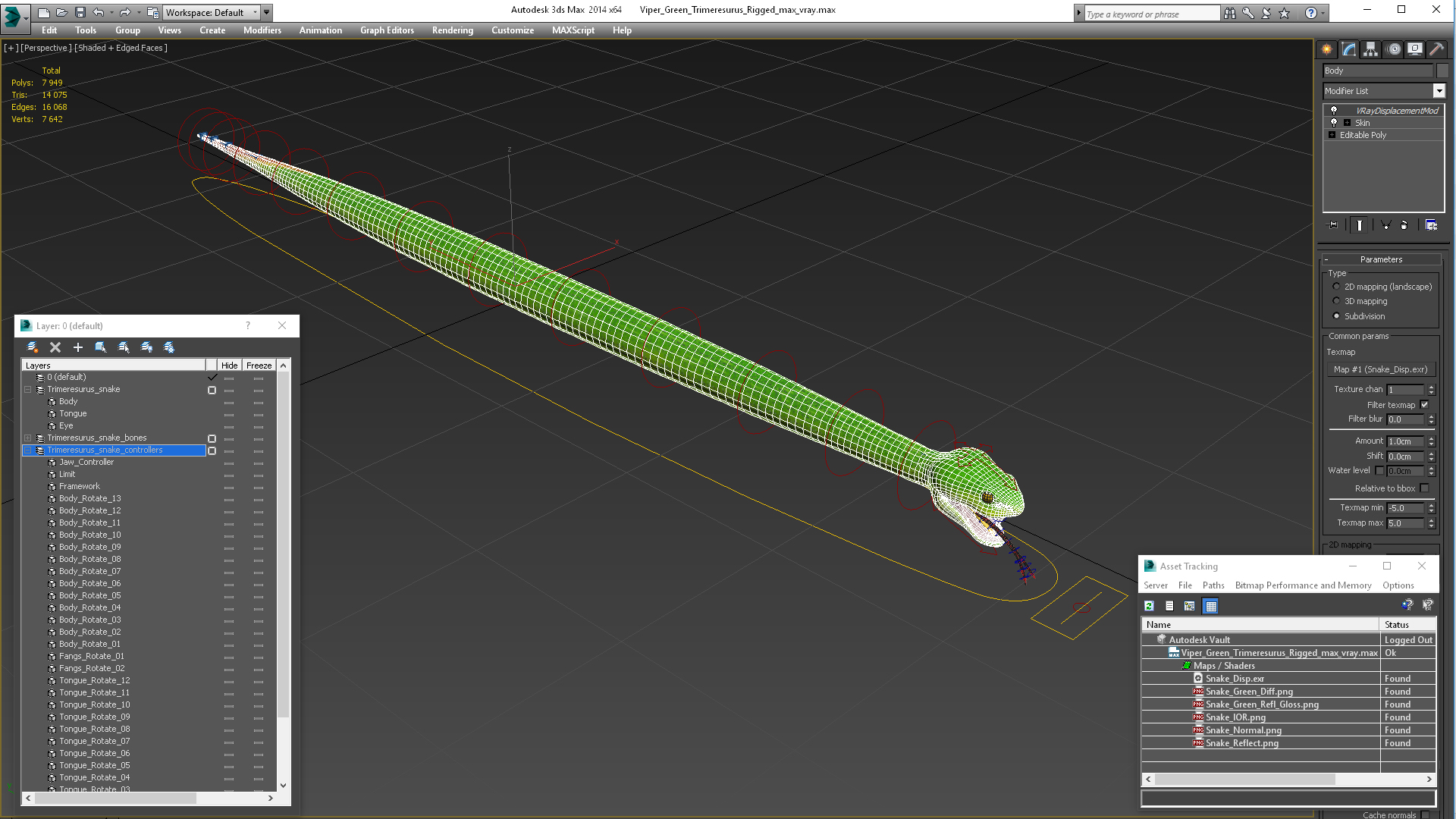Open Bitmap Performance and Memory menu
This screenshot has width=1456, height=819.
tap(1303, 585)
